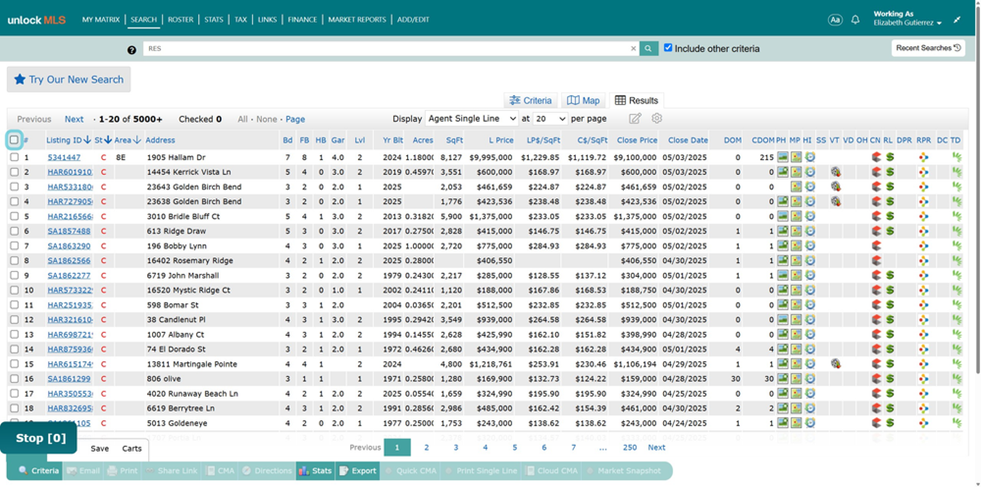
Task: Toggle Include other criteria checkbox
Action: point(668,48)
